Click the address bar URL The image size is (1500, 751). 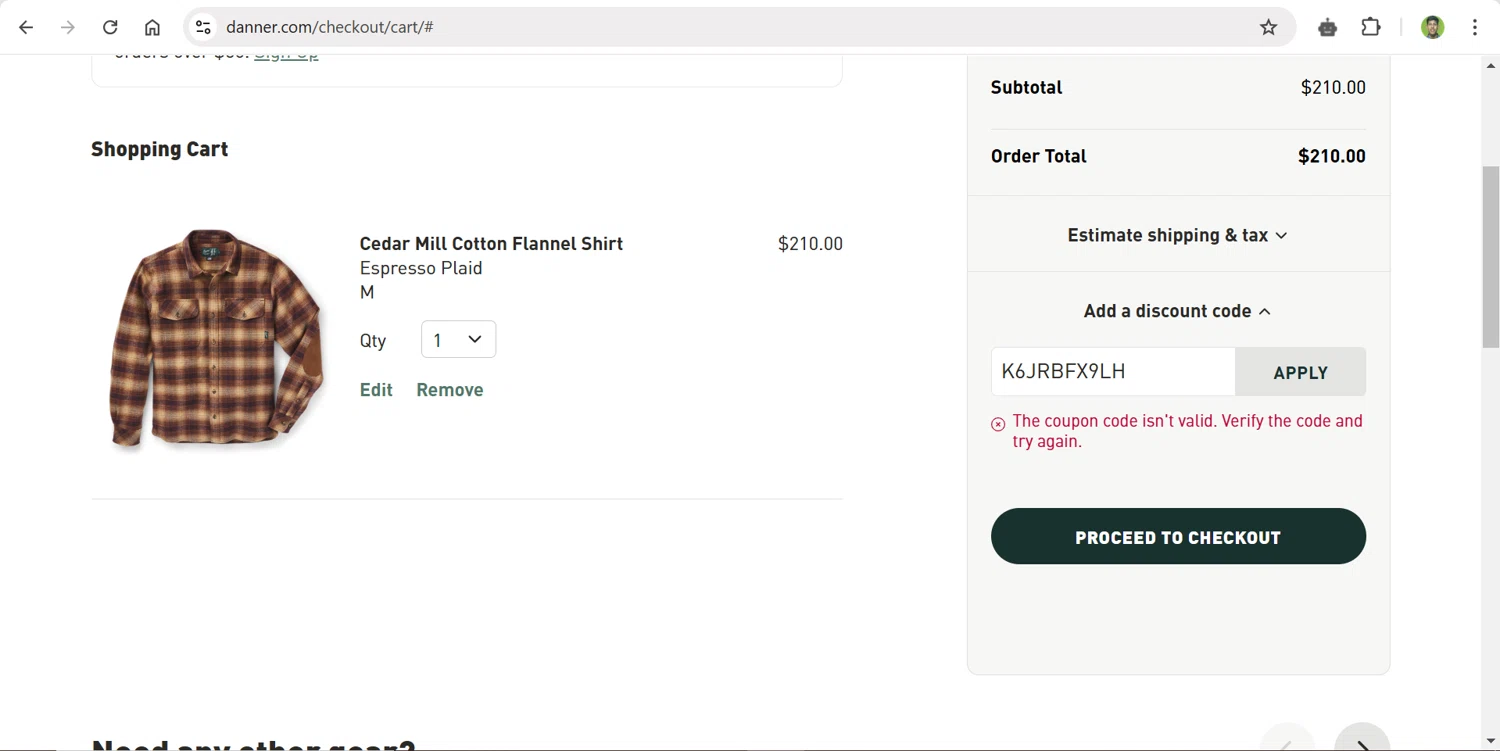330,27
